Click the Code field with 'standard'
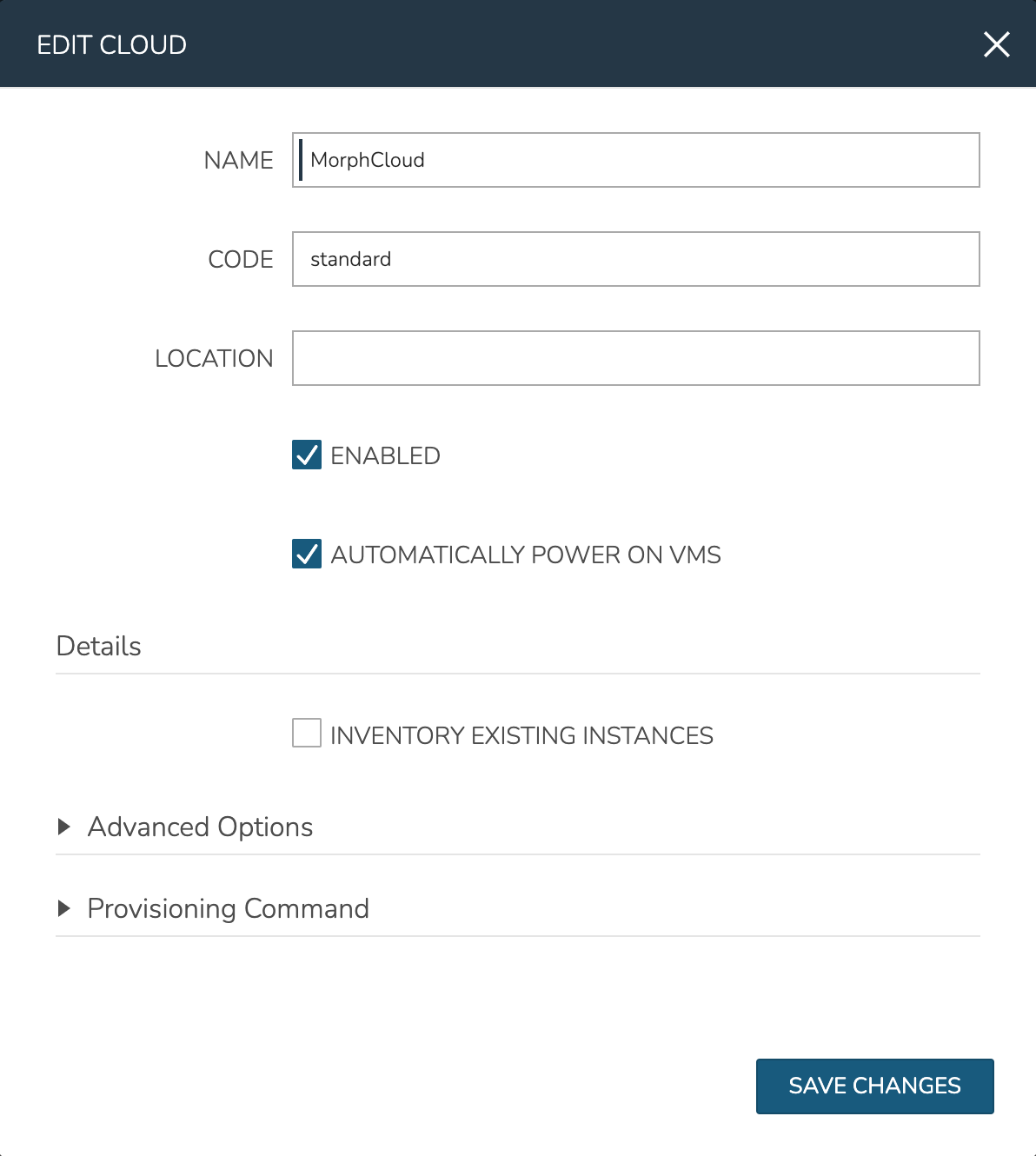The width and height of the screenshot is (1036, 1156). click(x=635, y=259)
